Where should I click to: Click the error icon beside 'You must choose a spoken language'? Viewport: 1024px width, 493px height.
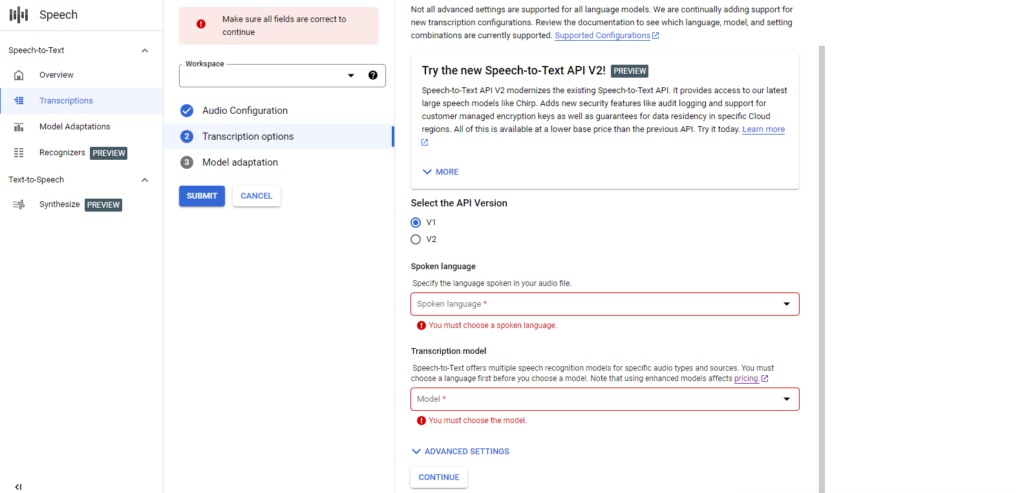[421, 325]
